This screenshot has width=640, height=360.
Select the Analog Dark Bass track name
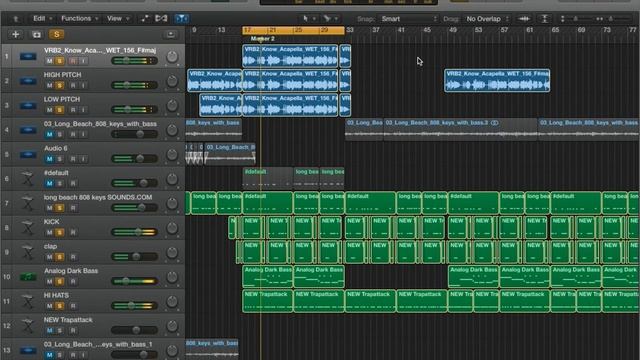(x=71, y=271)
